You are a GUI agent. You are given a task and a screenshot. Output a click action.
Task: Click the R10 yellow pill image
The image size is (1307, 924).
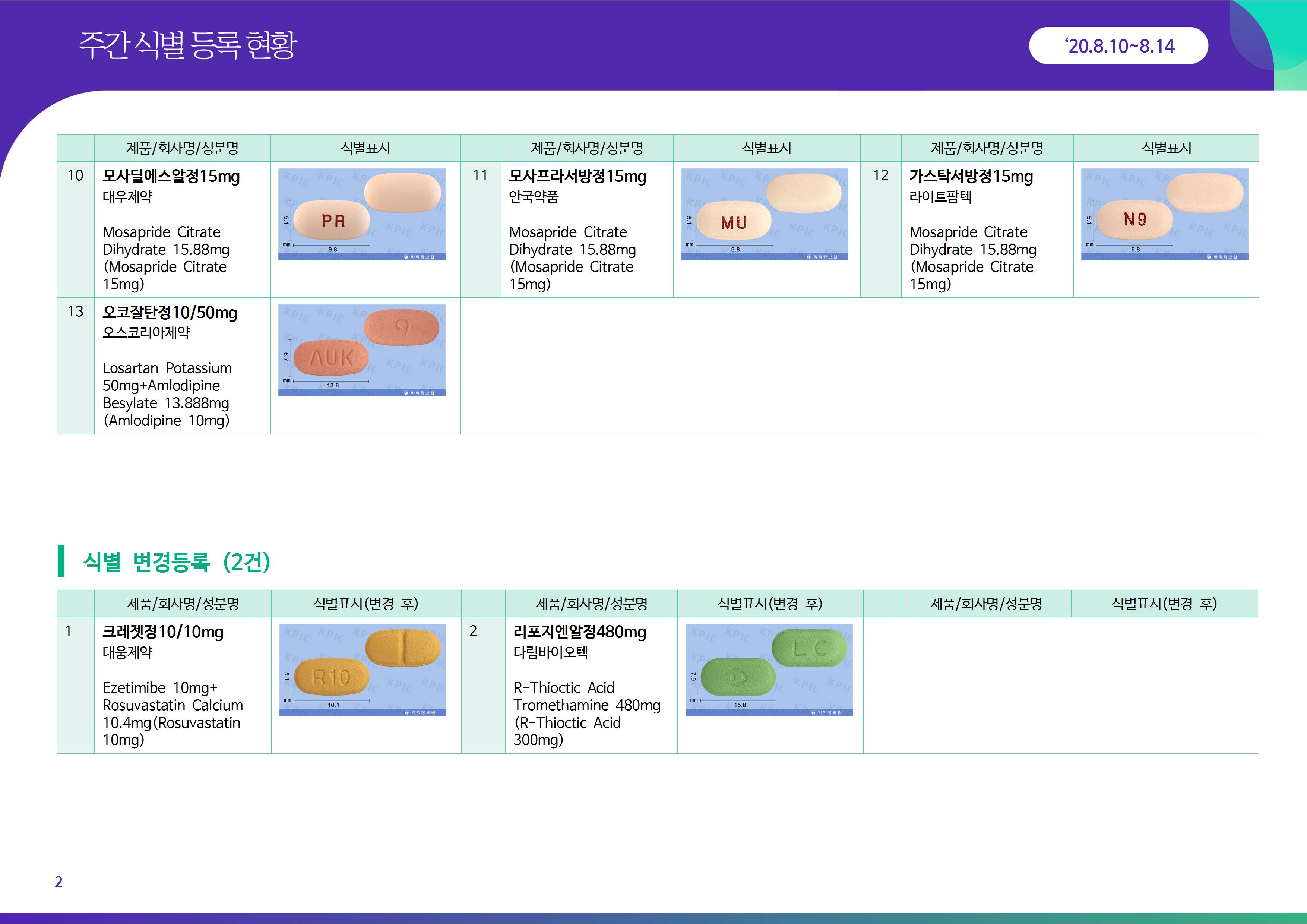[x=362, y=670]
